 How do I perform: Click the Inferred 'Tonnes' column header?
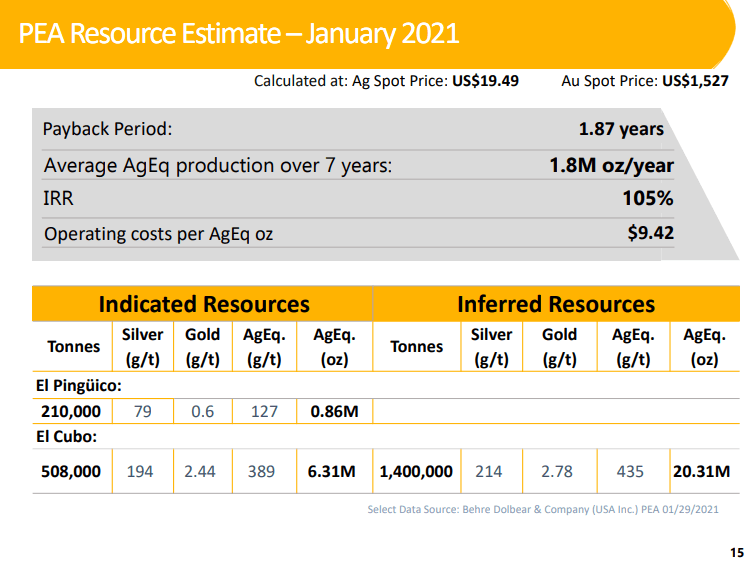[x=416, y=346]
